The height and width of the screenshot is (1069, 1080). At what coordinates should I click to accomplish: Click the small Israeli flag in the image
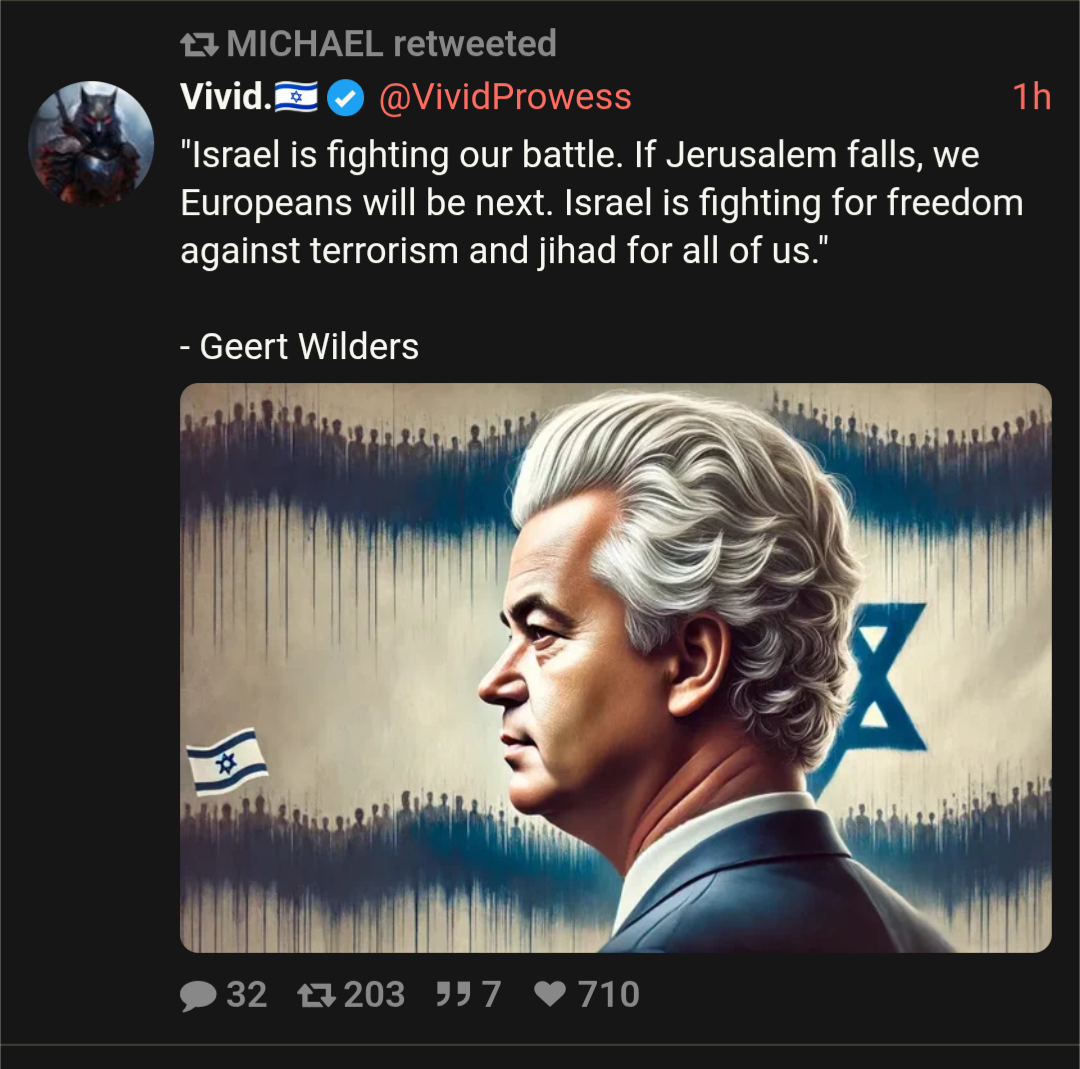click(x=227, y=762)
